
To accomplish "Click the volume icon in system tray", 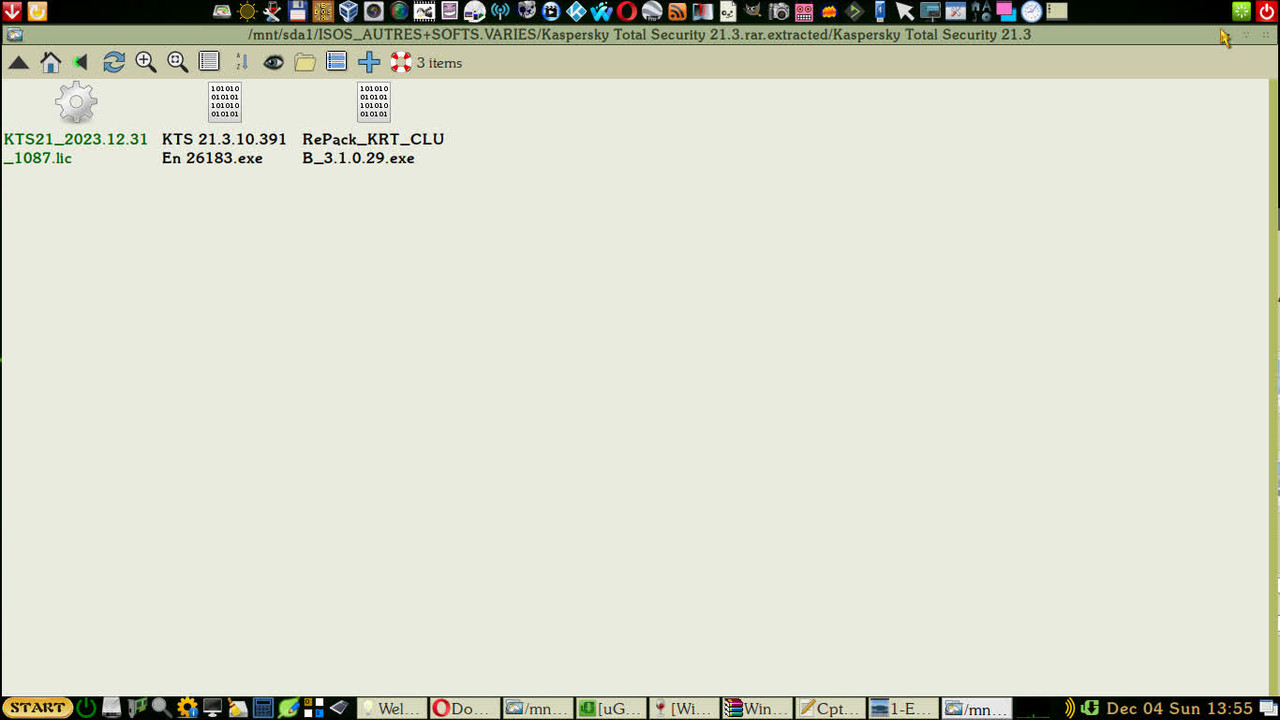I will point(1069,708).
